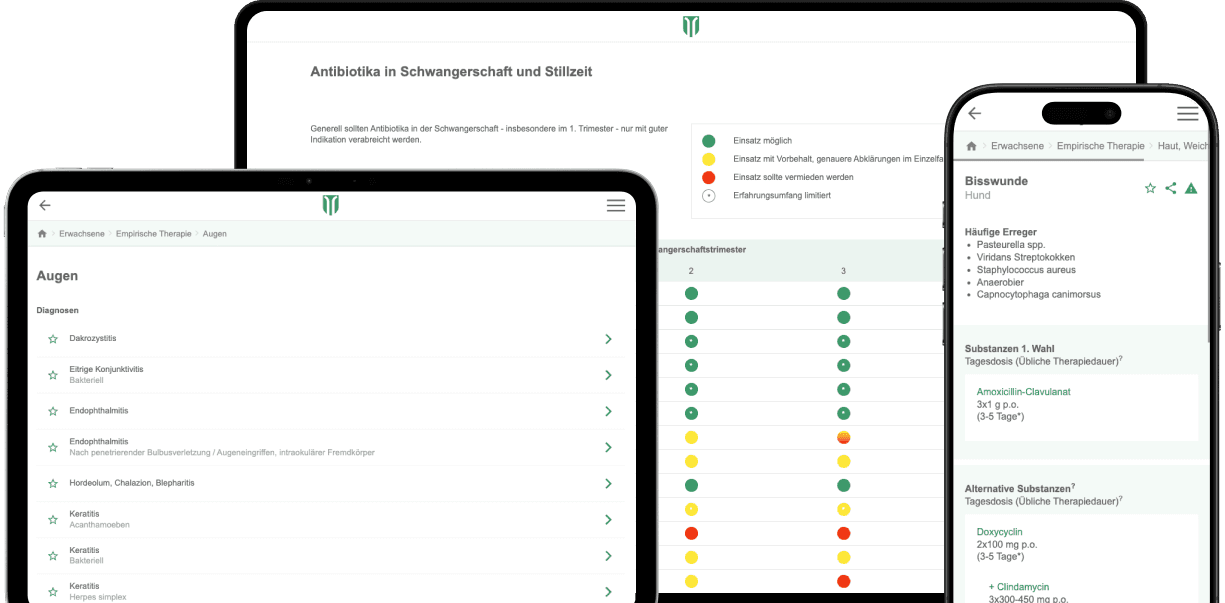Expand the Dakrozystitis row chevron
Image resolution: width=1225 pixels, height=603 pixels.
pyautogui.click(x=608, y=339)
